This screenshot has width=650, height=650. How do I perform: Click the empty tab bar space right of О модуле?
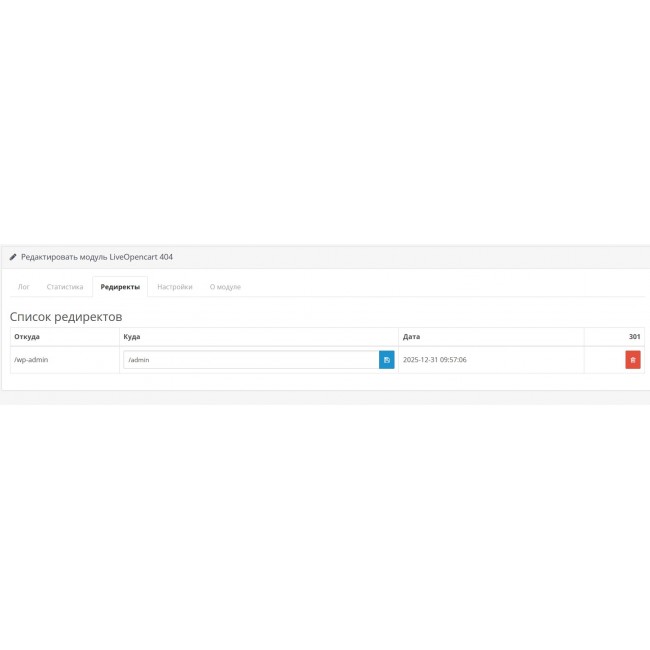(440, 287)
